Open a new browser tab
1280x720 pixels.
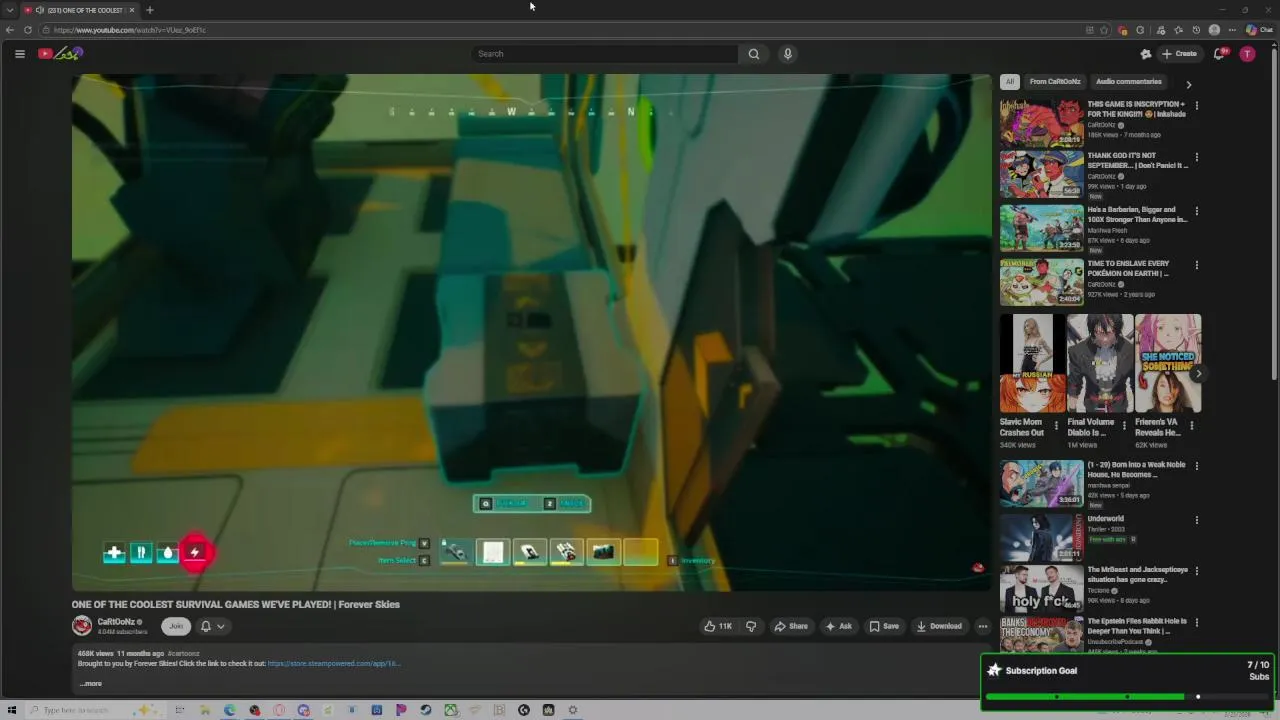click(x=149, y=10)
